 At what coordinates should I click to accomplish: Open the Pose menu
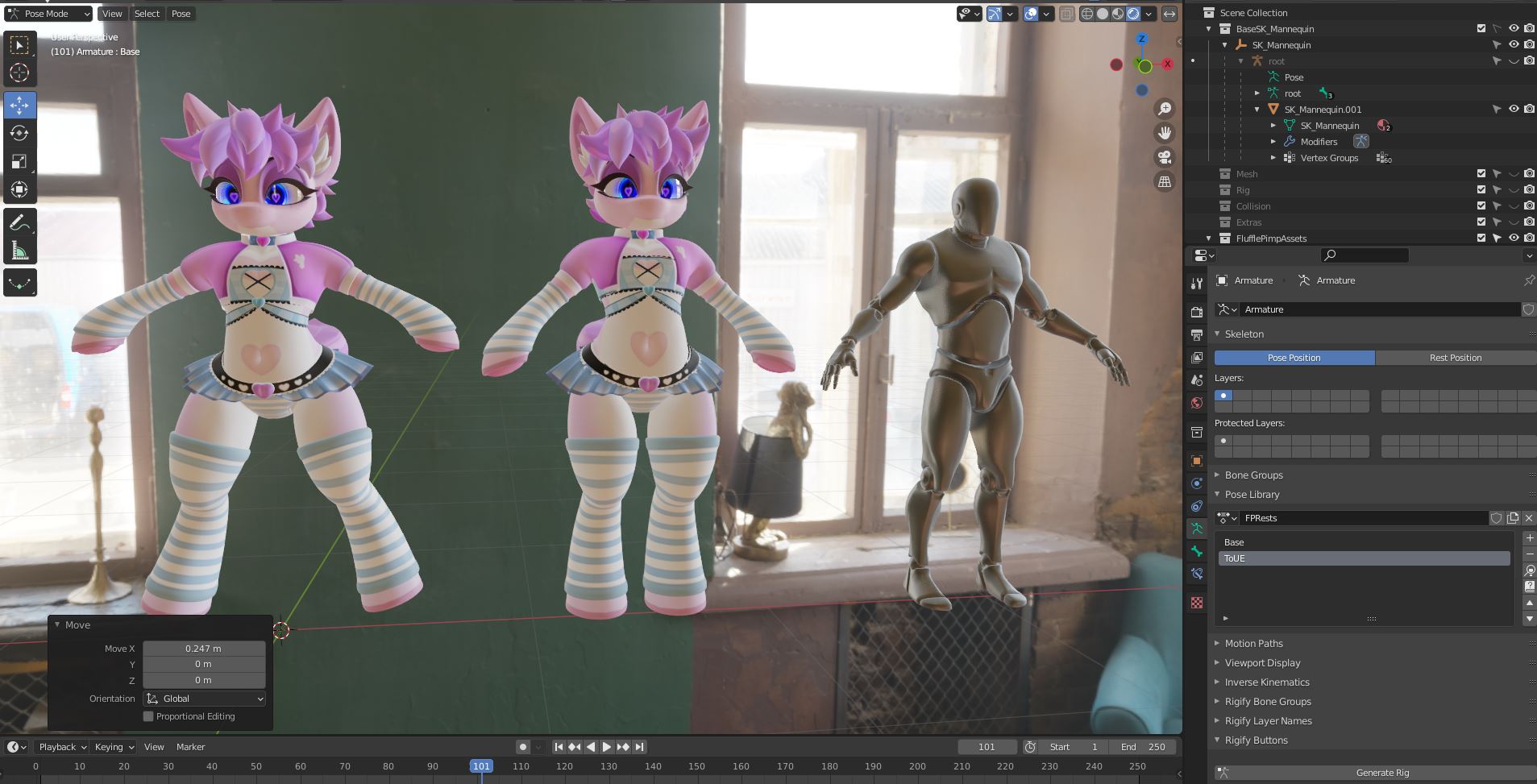point(181,14)
